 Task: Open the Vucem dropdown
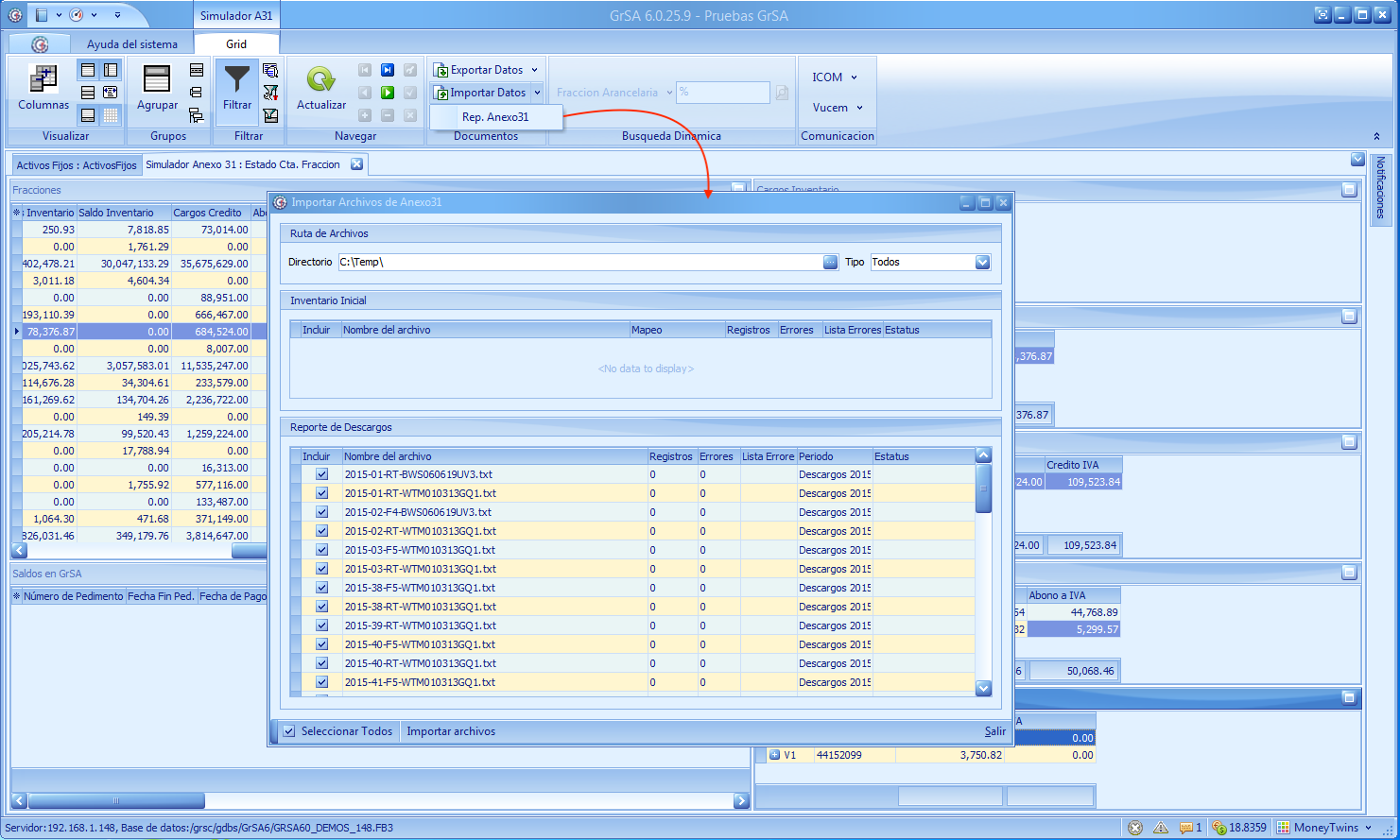click(x=838, y=108)
